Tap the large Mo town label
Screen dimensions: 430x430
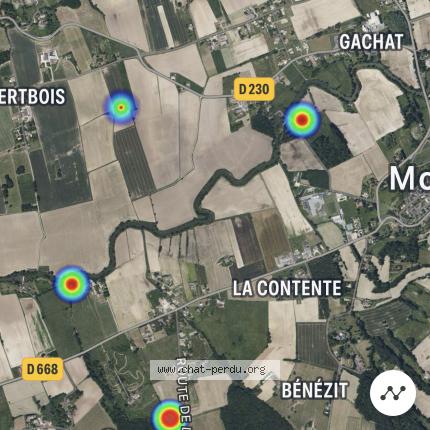410,179
